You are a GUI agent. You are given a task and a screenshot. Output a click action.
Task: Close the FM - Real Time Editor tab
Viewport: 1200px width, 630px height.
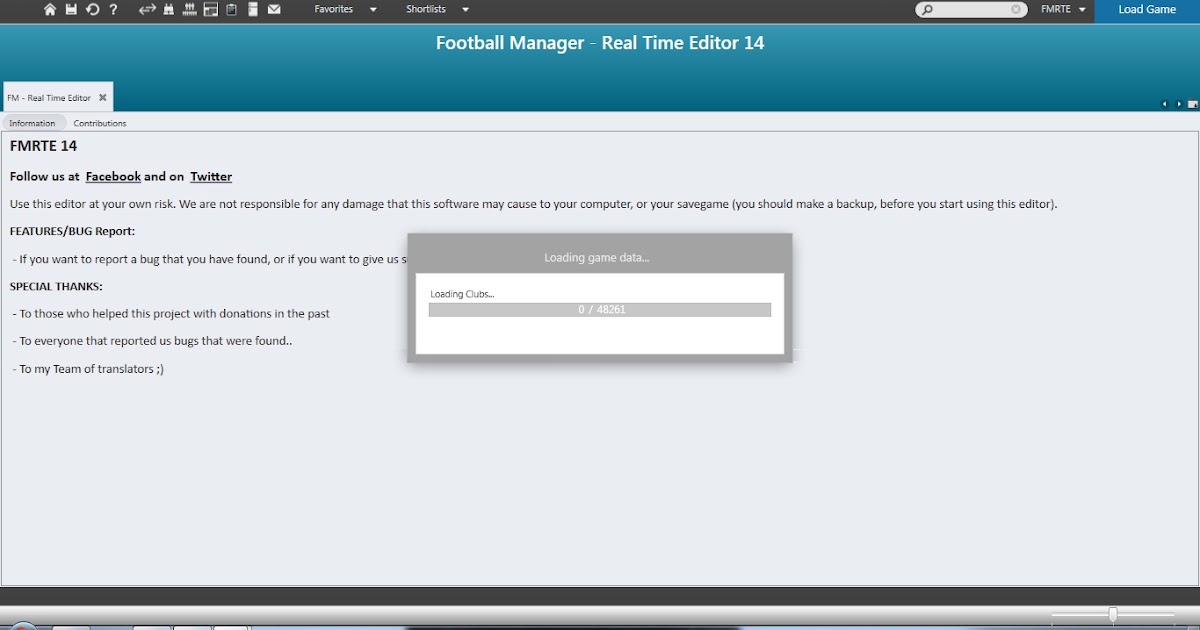coord(102,98)
